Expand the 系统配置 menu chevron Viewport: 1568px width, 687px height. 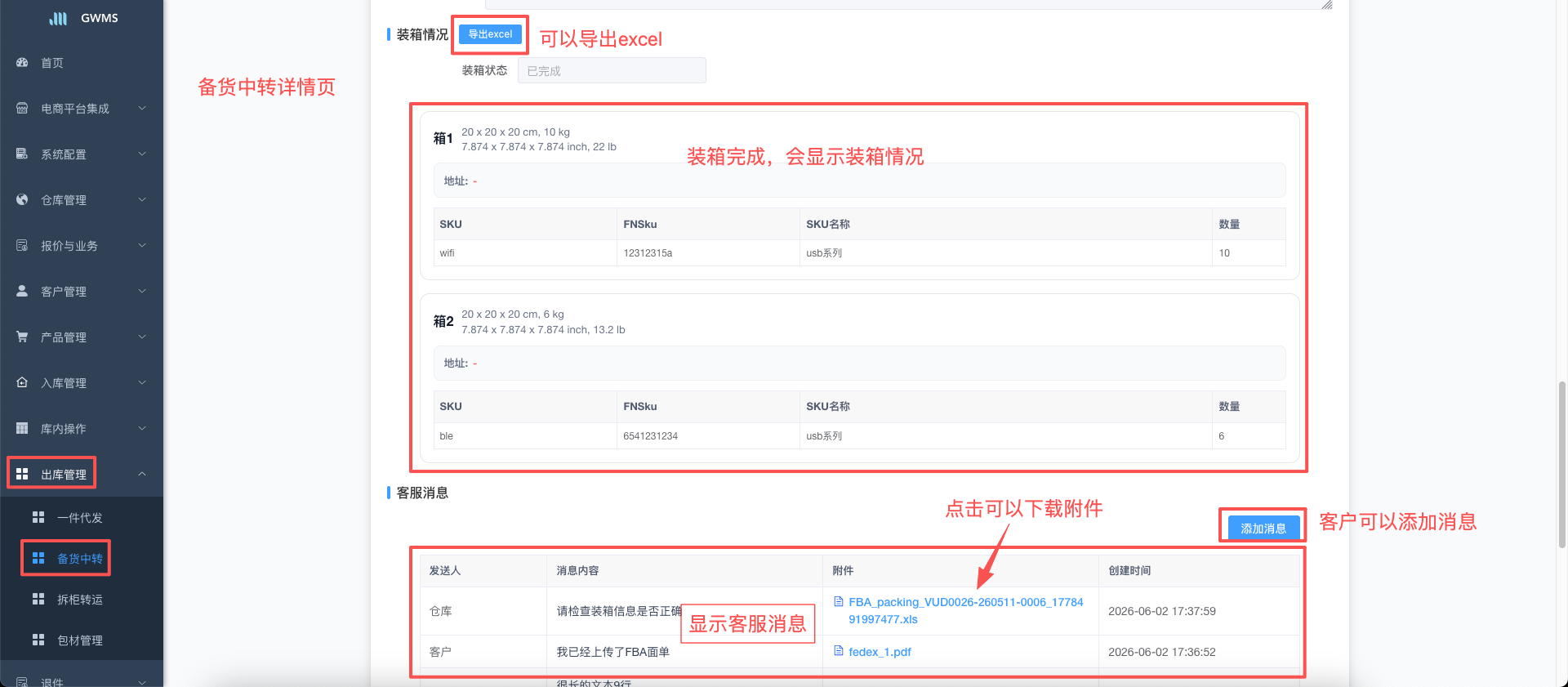[142, 154]
